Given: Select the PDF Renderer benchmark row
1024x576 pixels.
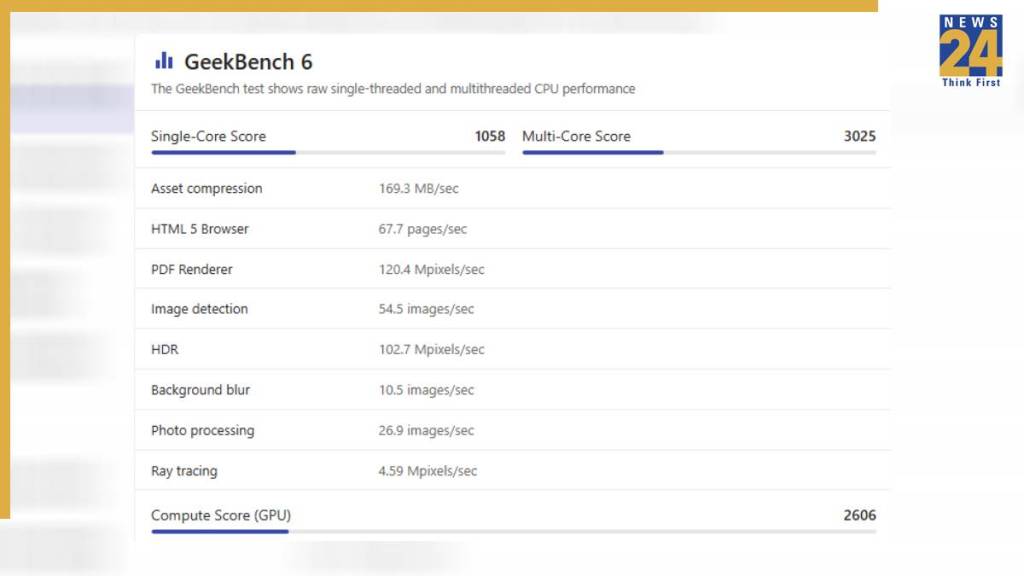Looking at the screenshot, I should pyautogui.click(x=192, y=269).
